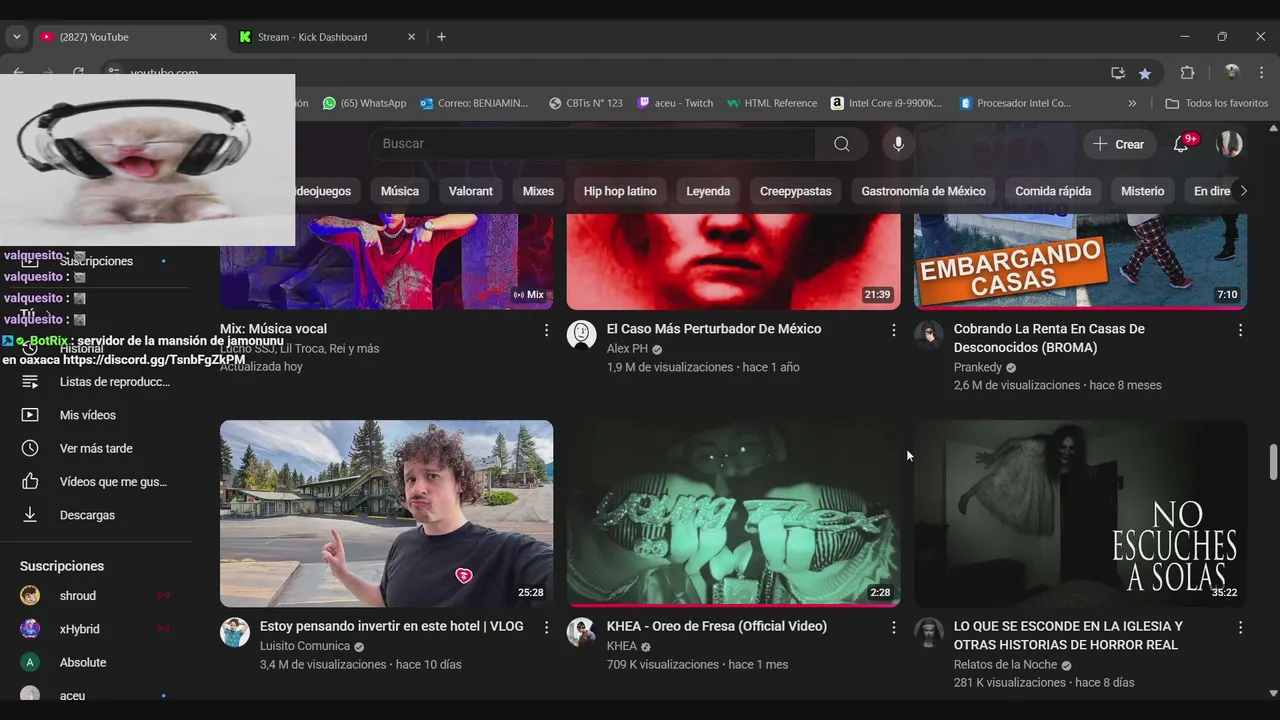Image resolution: width=1280 pixels, height=720 pixels.
Task: Switch to the Stream - Kick Dashboard tab
Action: [325, 37]
